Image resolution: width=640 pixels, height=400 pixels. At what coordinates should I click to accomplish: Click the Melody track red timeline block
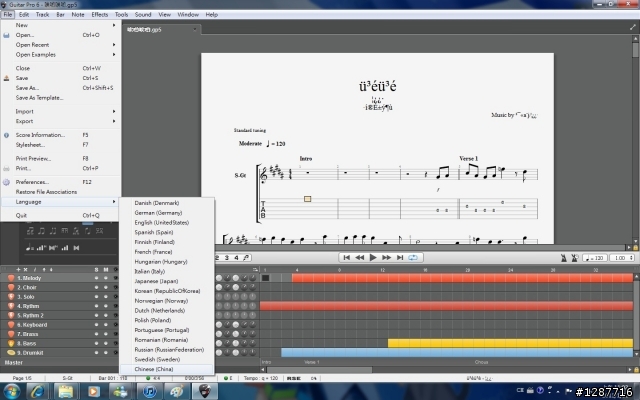coord(462,278)
